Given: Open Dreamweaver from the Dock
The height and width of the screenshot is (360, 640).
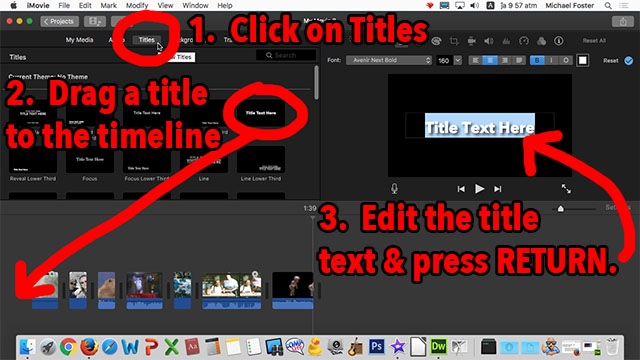Looking at the screenshot, I should click(438, 347).
